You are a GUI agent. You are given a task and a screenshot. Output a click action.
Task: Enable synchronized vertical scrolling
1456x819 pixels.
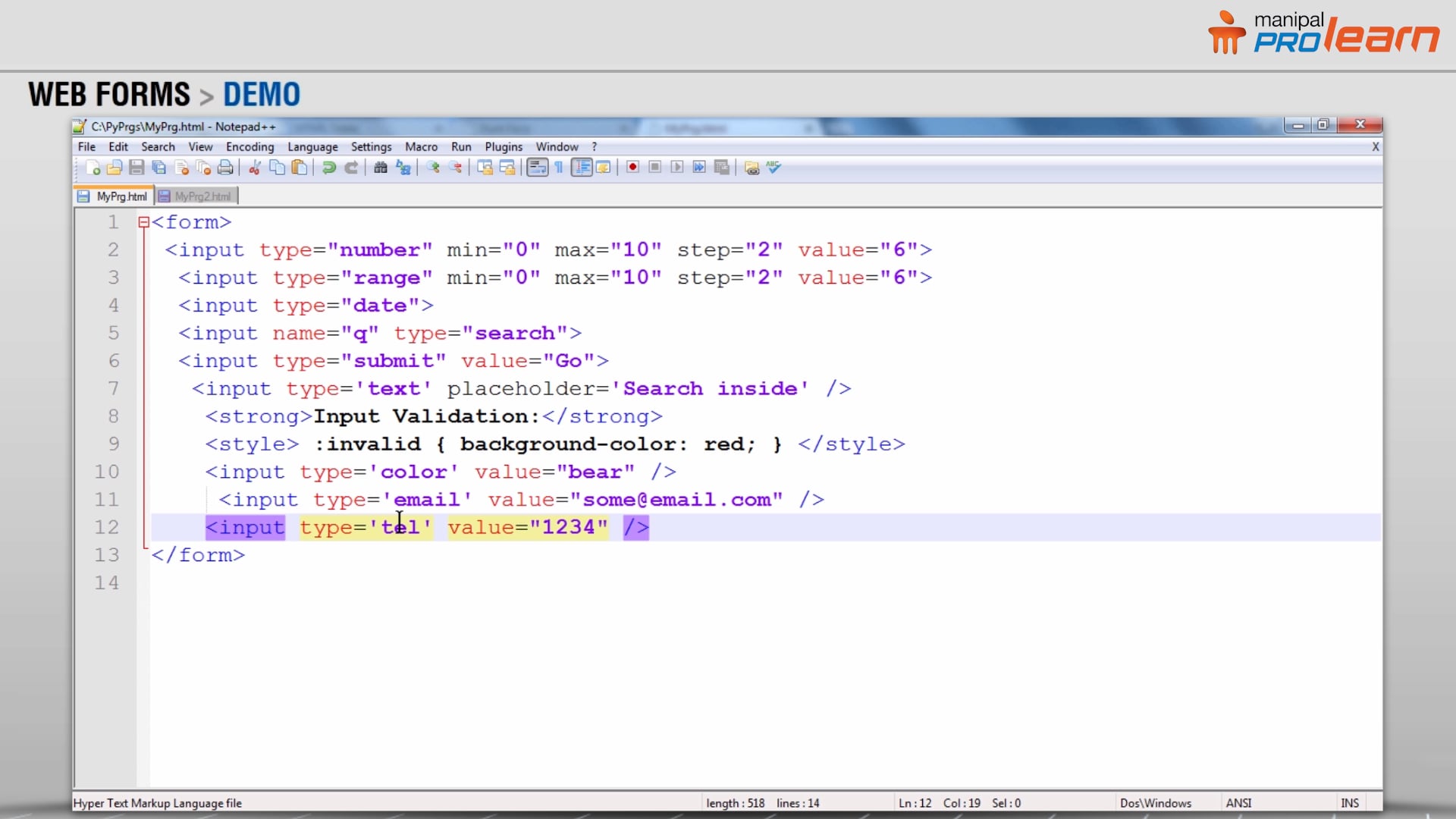click(484, 168)
